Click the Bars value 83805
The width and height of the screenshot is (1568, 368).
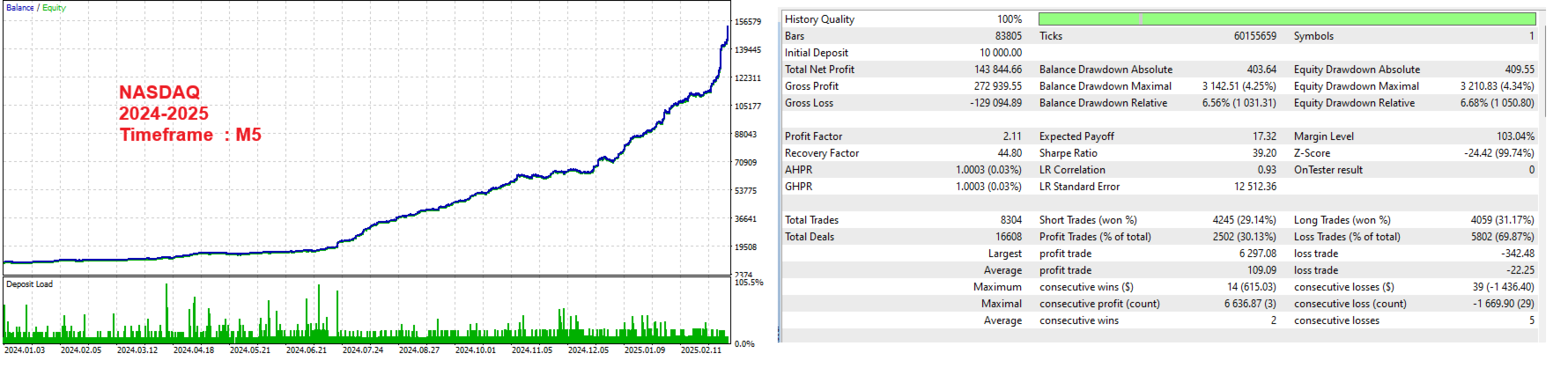tap(1009, 36)
